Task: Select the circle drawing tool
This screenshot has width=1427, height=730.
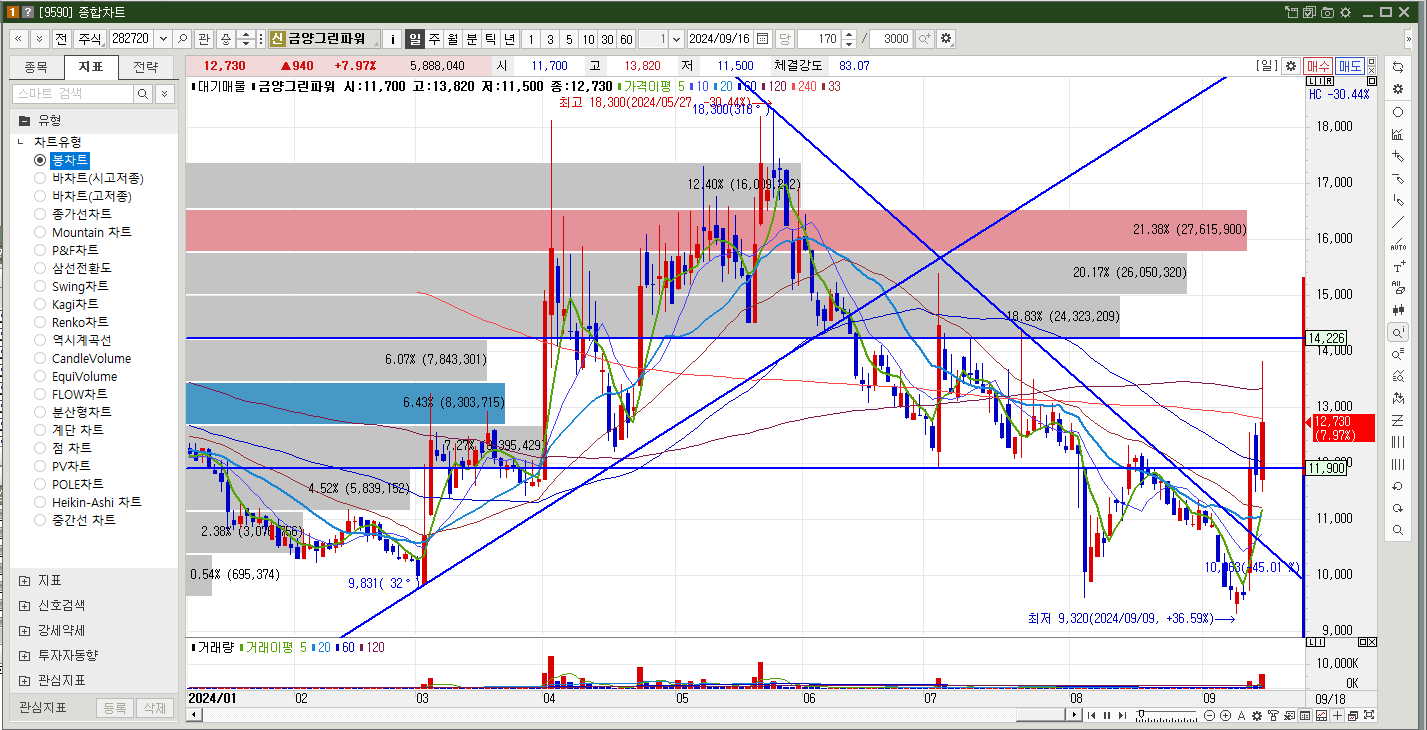Action: 1397,112
